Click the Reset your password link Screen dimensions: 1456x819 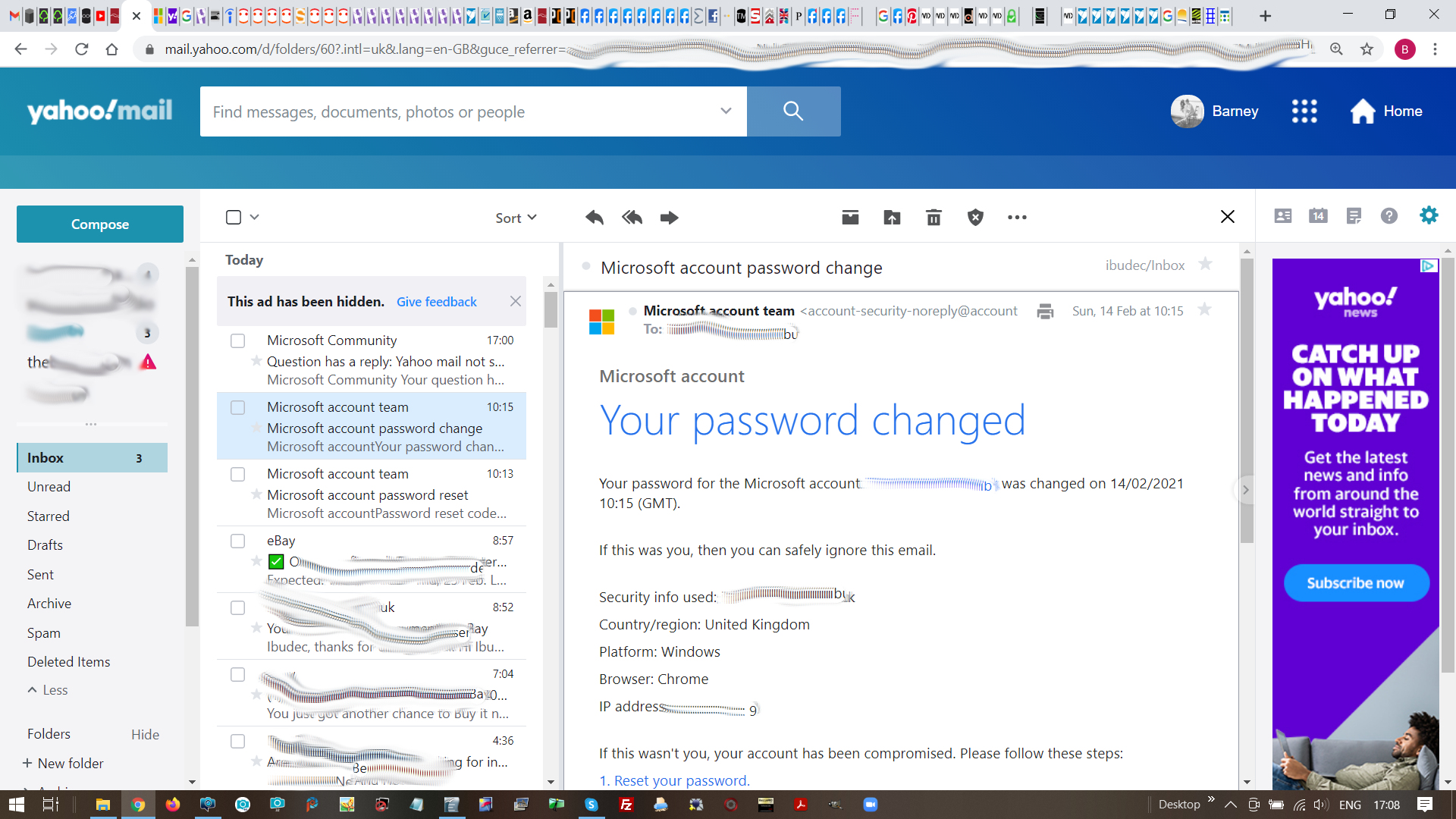tap(681, 780)
